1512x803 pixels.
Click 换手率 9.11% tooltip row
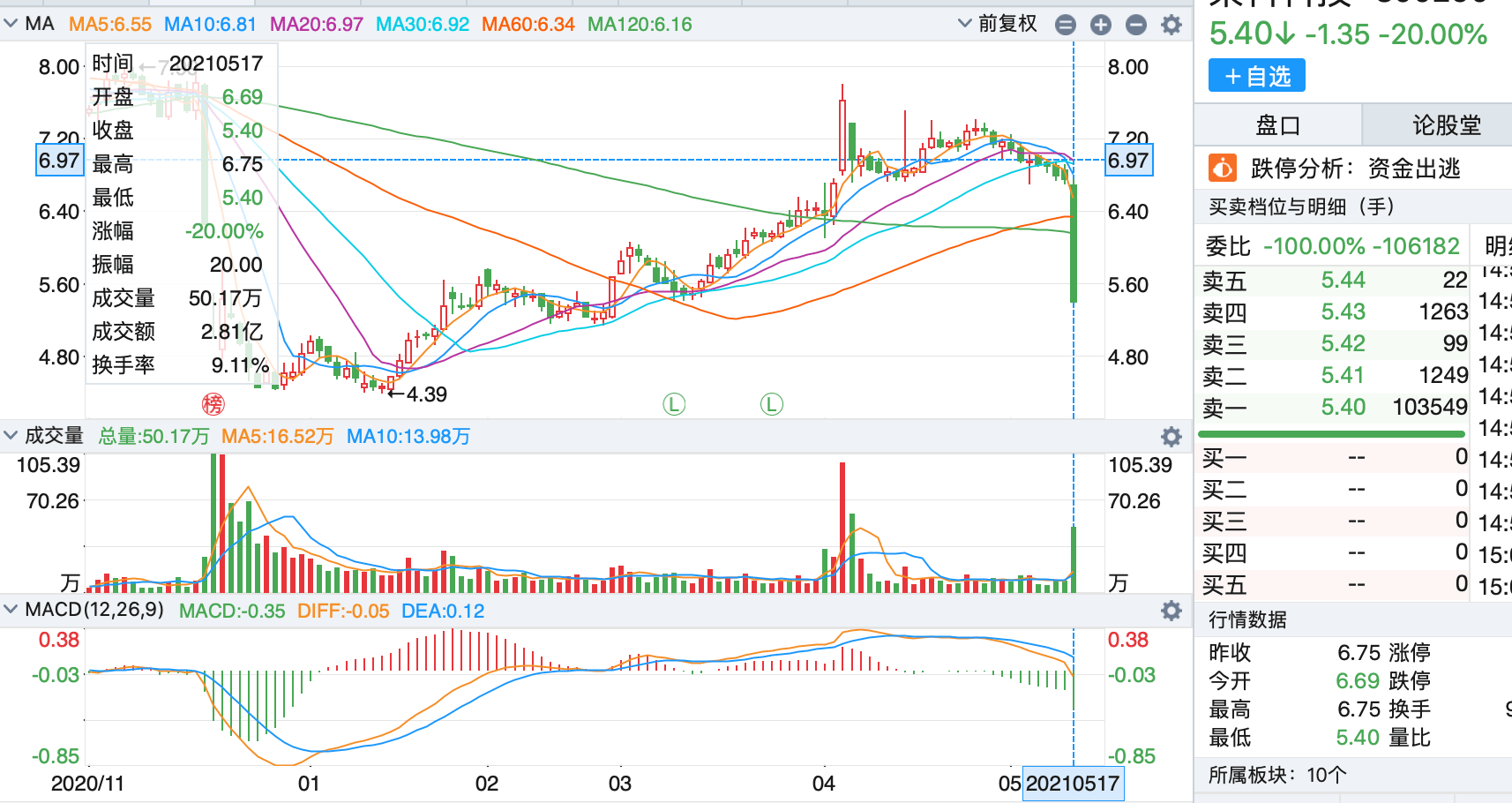coord(180,364)
